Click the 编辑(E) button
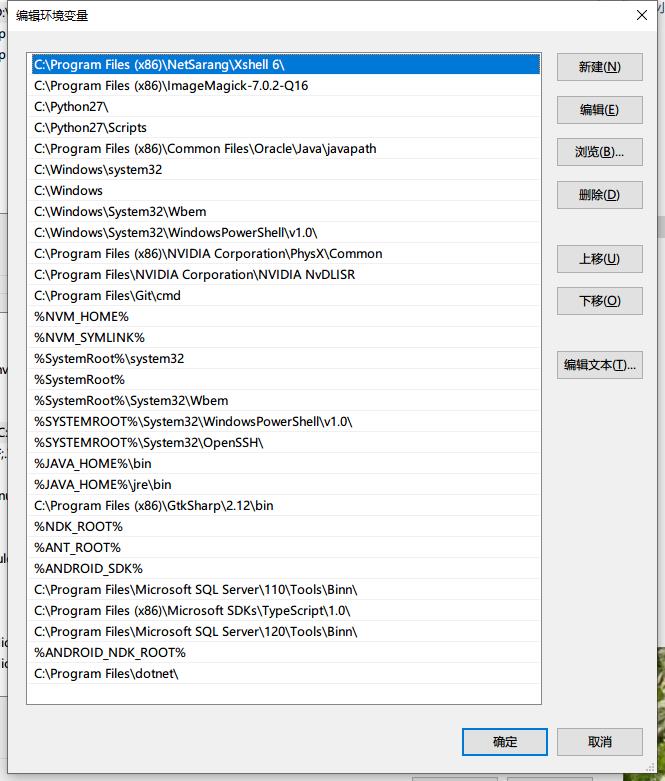Screen dimensions: 665x781 tap(600, 110)
